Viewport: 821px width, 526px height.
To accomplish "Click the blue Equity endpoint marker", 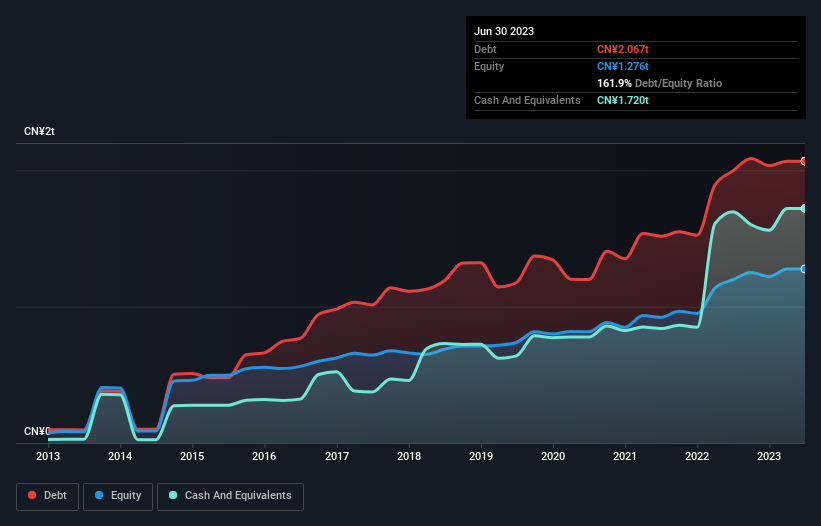I will point(804,269).
